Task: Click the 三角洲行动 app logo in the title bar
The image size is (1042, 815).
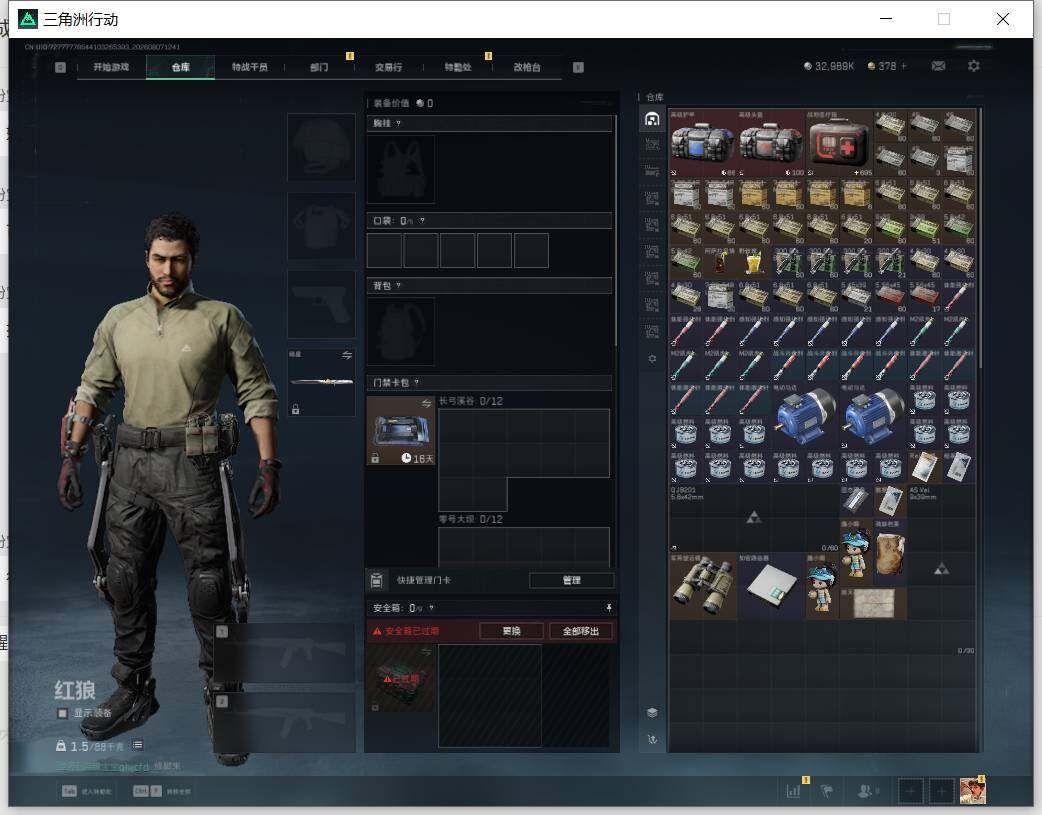Action: coord(28,19)
